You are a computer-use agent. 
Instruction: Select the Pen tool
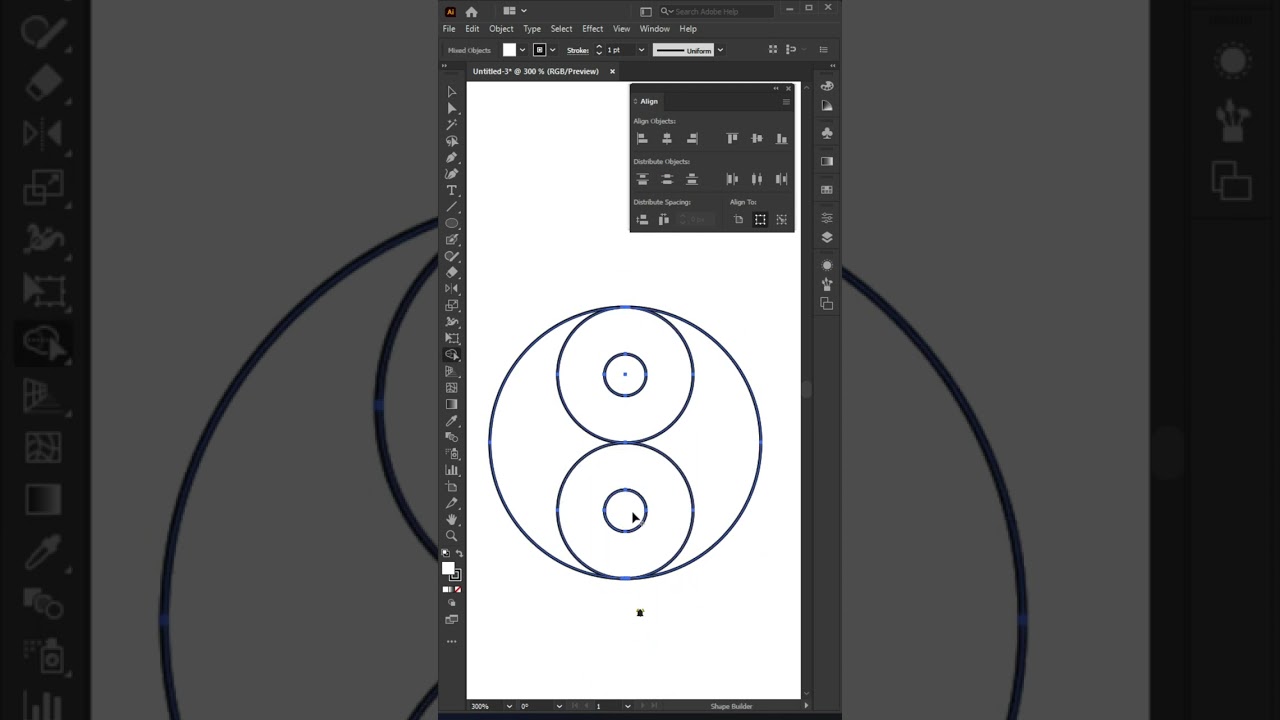pyautogui.click(x=451, y=157)
